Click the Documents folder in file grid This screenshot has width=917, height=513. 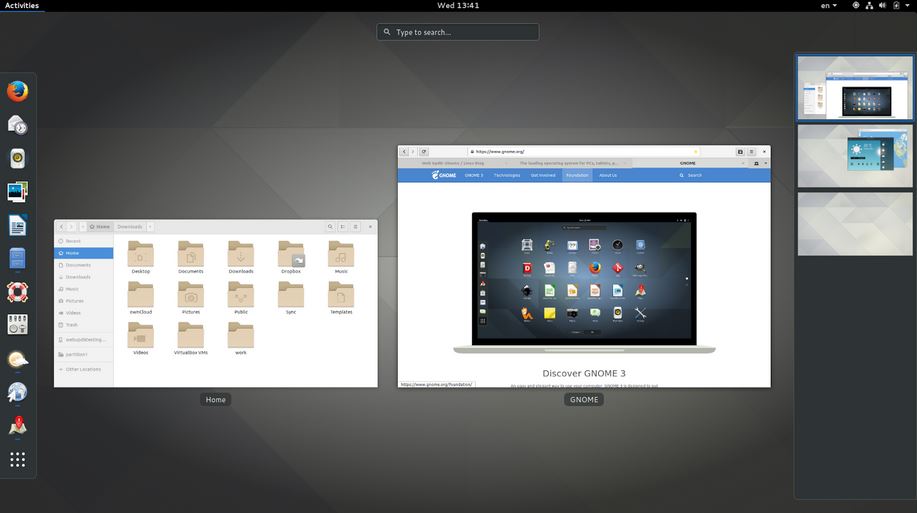(x=191, y=257)
